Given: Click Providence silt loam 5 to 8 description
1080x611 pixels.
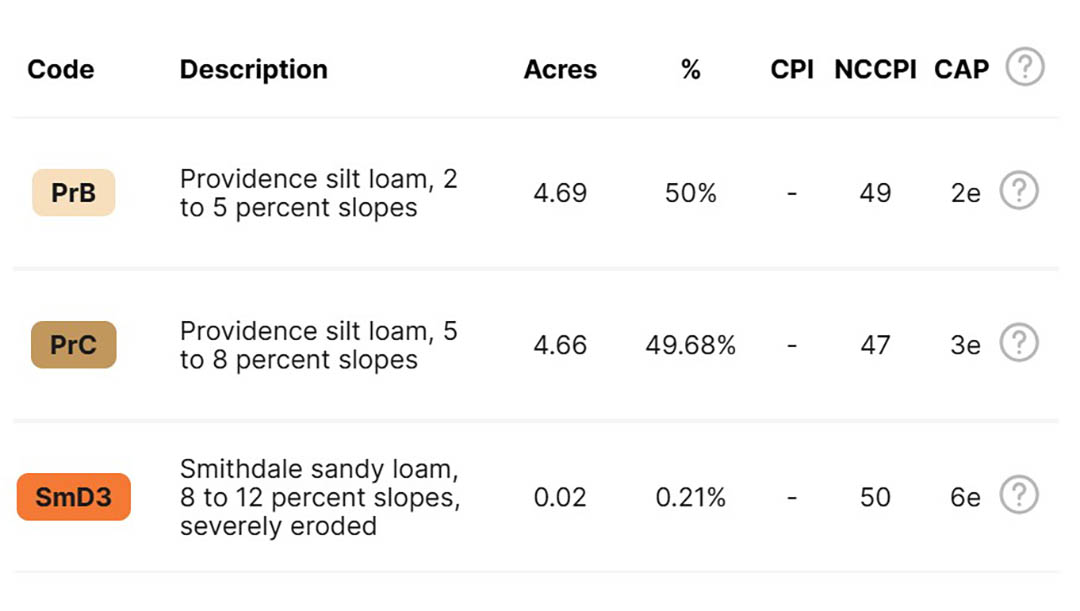Looking at the screenshot, I should [x=318, y=345].
